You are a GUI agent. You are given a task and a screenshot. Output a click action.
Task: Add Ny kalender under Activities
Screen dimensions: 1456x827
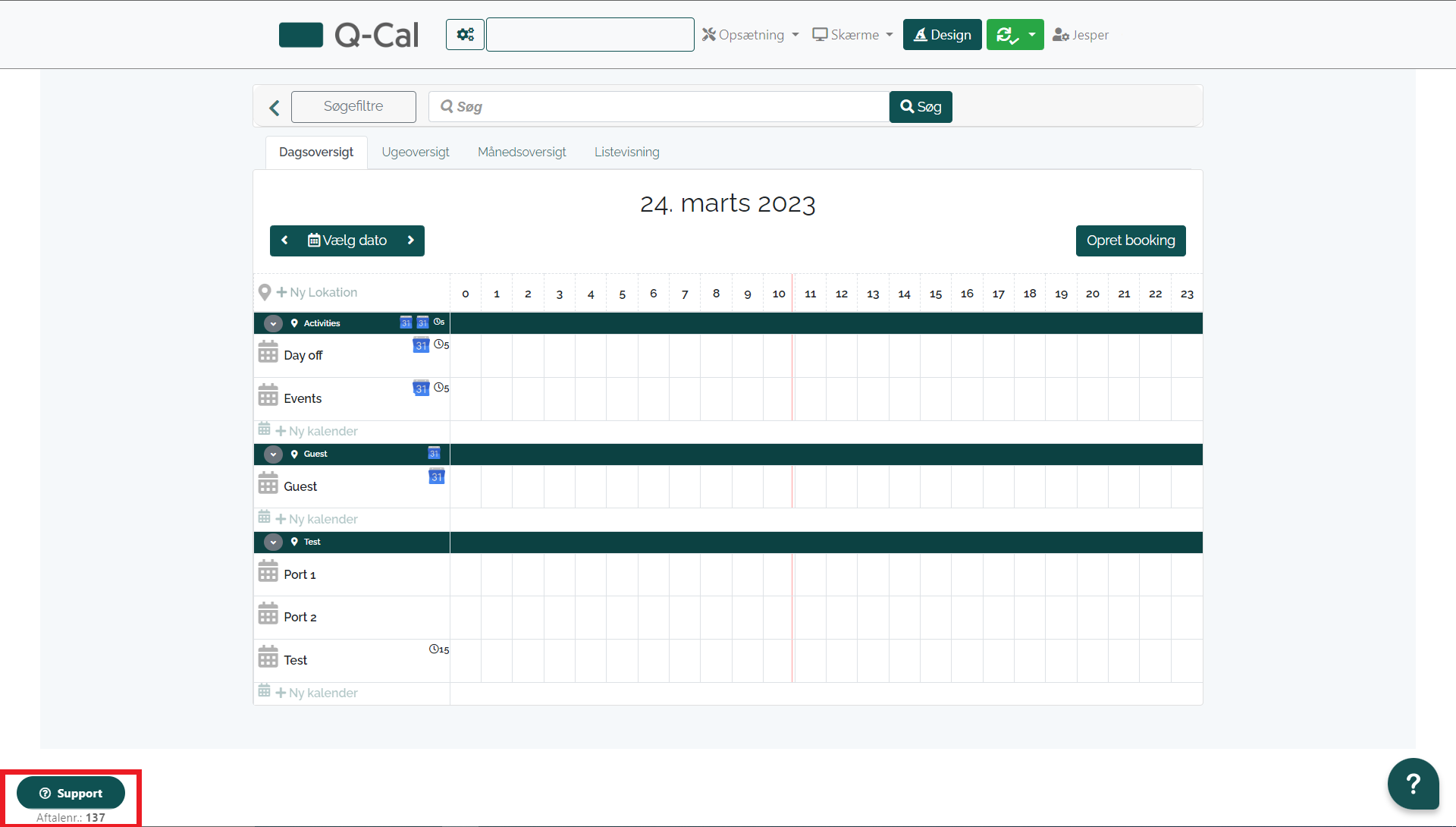(x=316, y=431)
